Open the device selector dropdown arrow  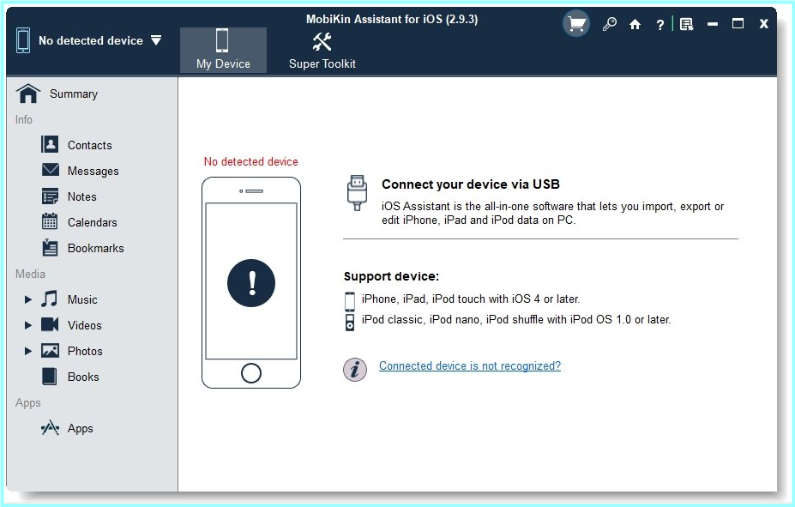coord(156,40)
